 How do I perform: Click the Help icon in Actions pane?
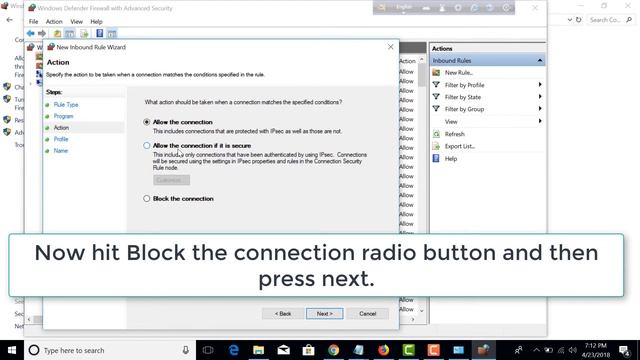point(436,158)
